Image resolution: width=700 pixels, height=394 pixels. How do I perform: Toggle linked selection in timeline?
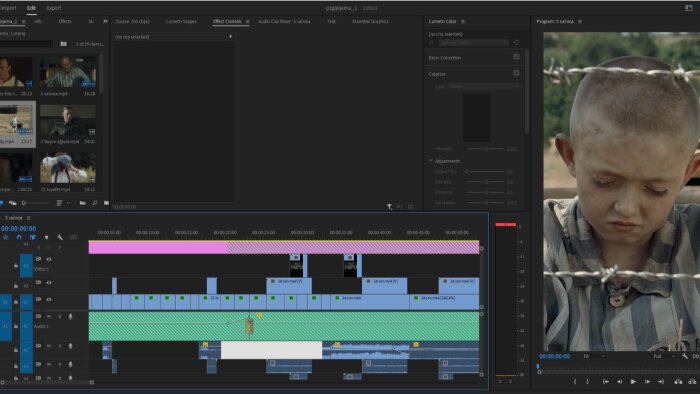pyautogui.click(x=33, y=237)
